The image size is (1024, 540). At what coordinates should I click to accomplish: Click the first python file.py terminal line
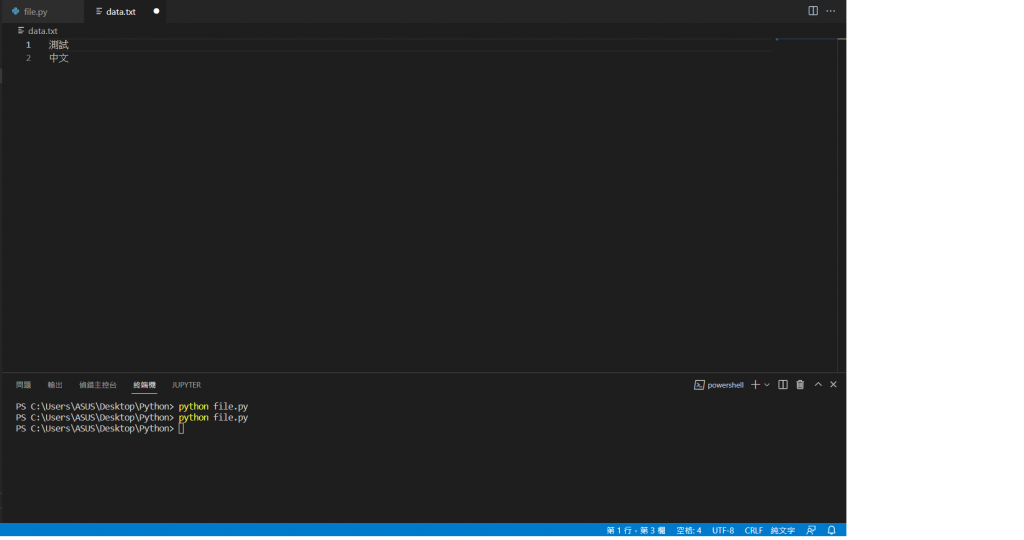(x=132, y=406)
